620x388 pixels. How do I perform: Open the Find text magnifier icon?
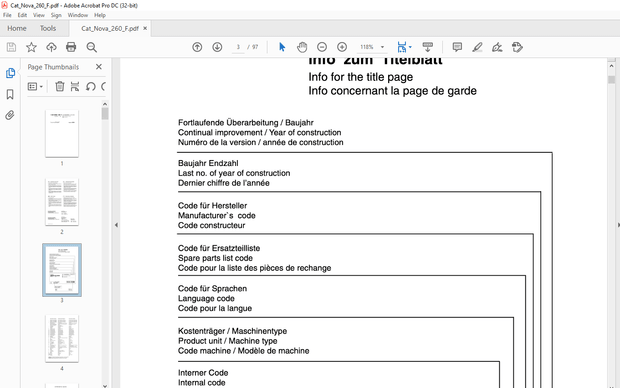(92, 47)
